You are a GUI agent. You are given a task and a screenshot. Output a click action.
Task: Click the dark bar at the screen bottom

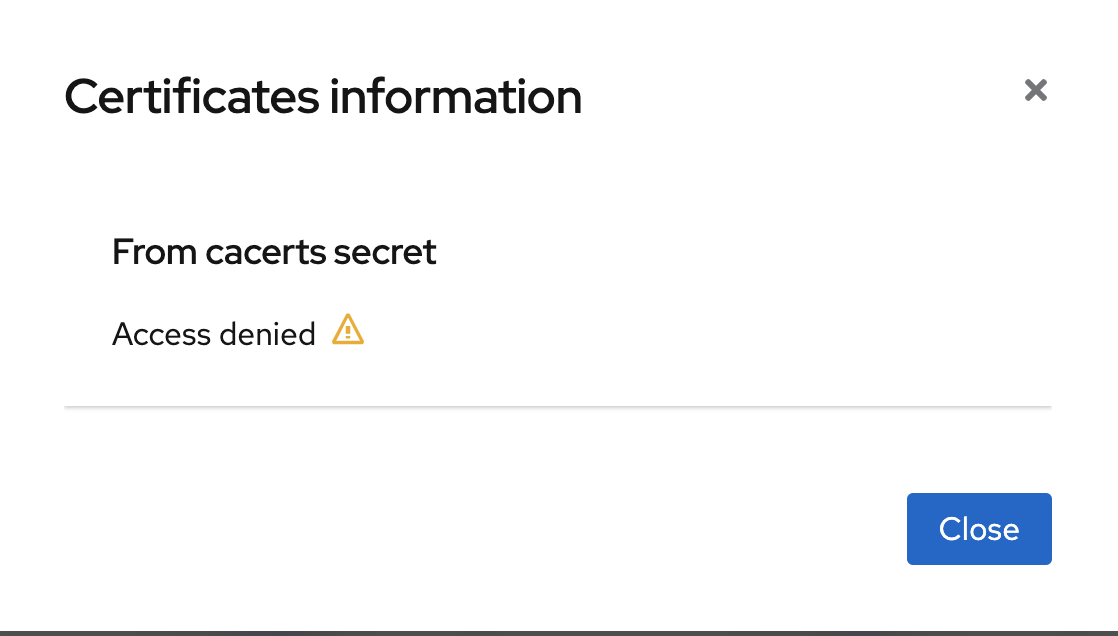pyautogui.click(x=557, y=630)
